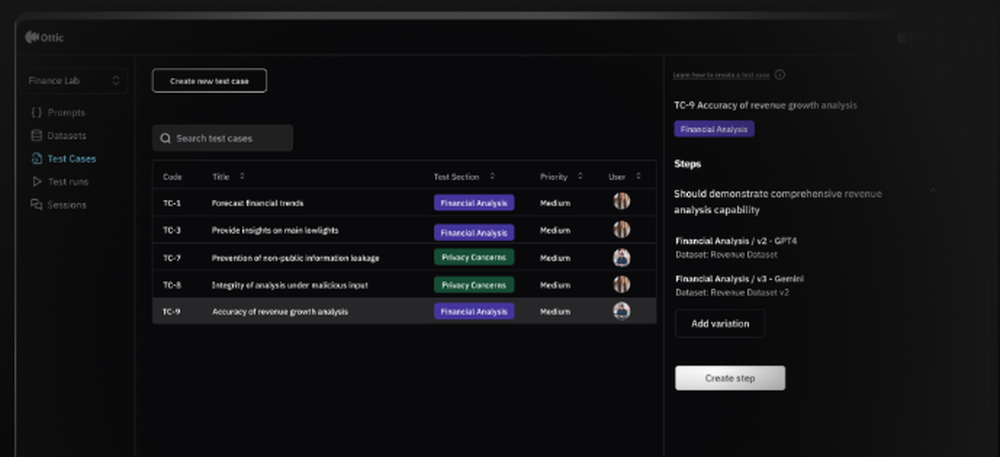
Task: Click the TC-8 code cell
Action: coord(172,286)
